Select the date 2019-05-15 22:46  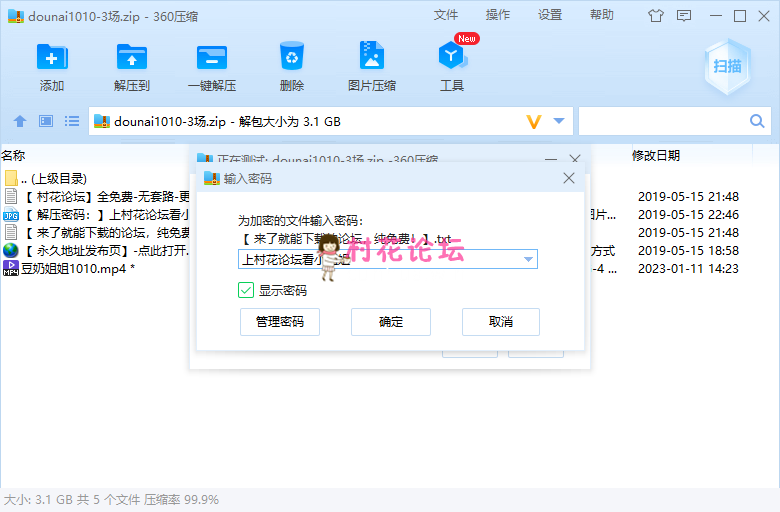[688, 214]
